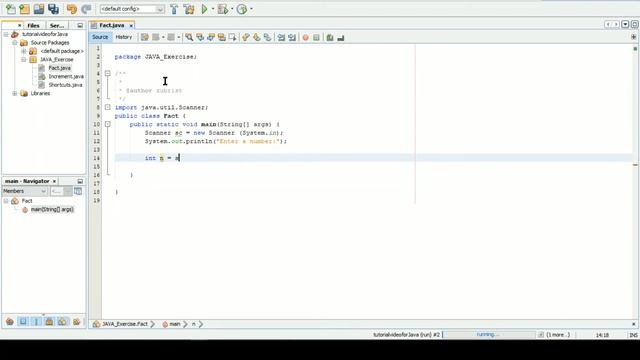This screenshot has height=360, width=640.
Task: Close the Fact.java editor tab
Action: (131, 26)
